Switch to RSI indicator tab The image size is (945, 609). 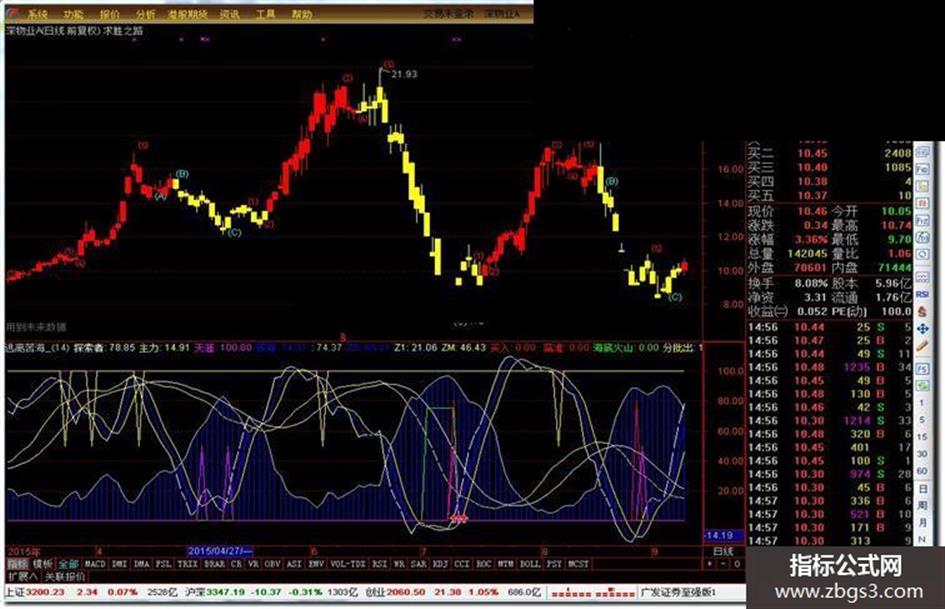(379, 564)
